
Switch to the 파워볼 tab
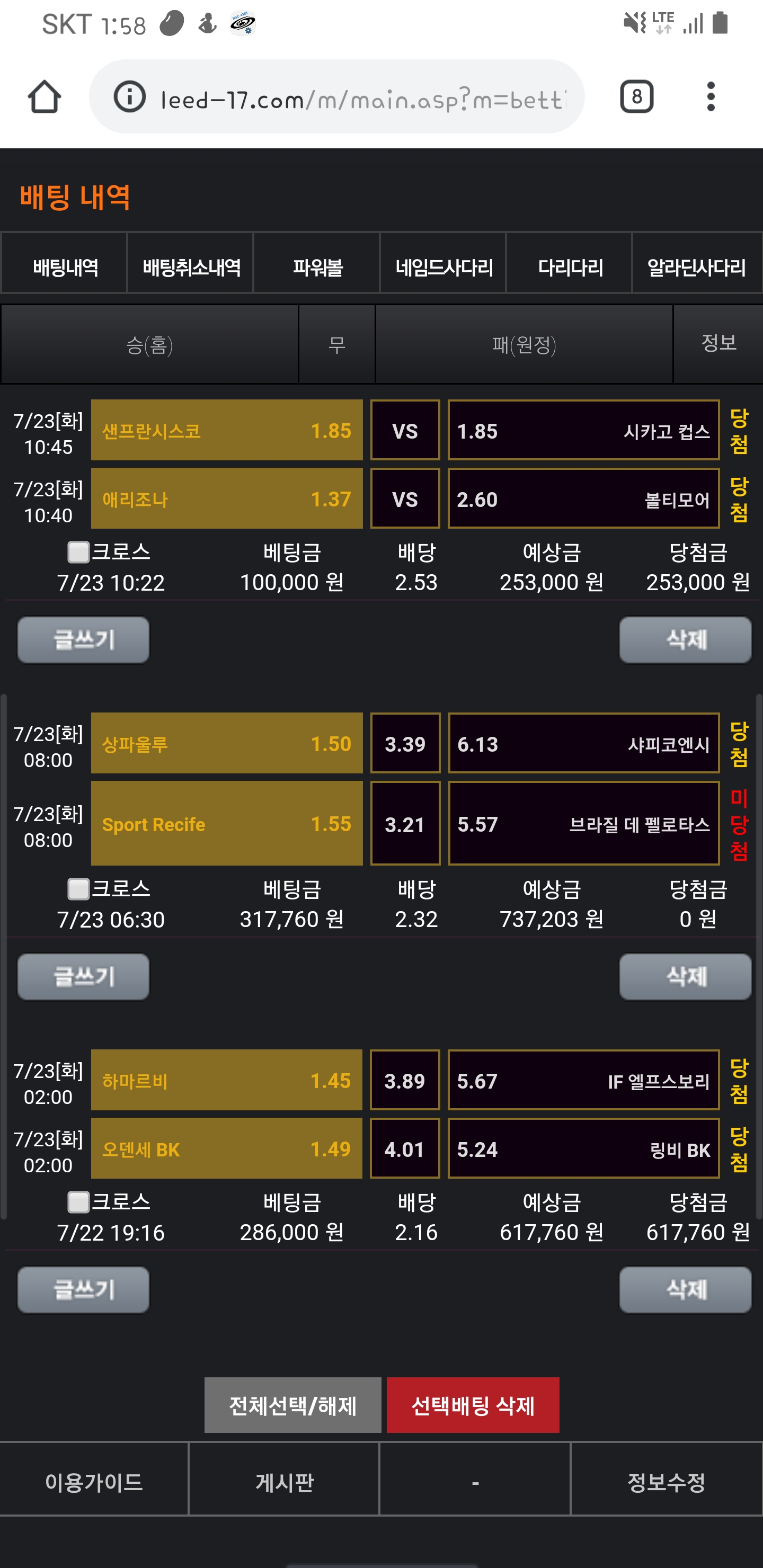(317, 267)
